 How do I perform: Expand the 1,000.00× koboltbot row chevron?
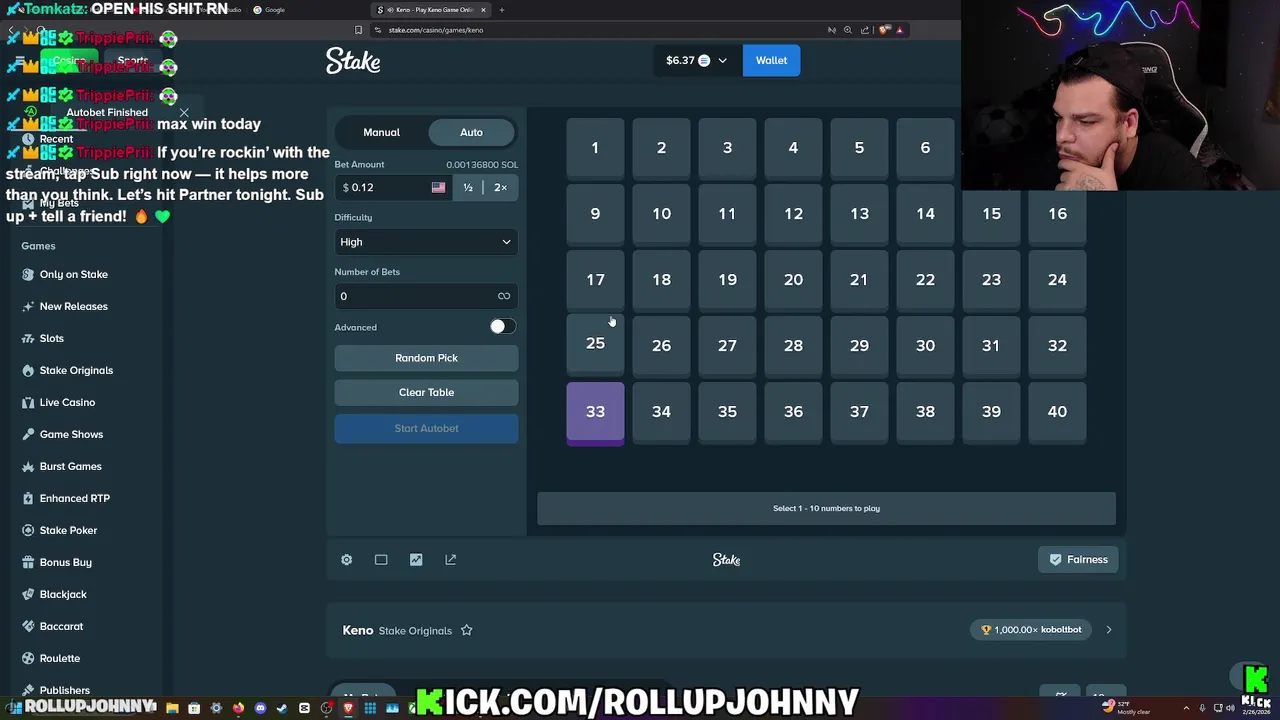tap(1108, 630)
